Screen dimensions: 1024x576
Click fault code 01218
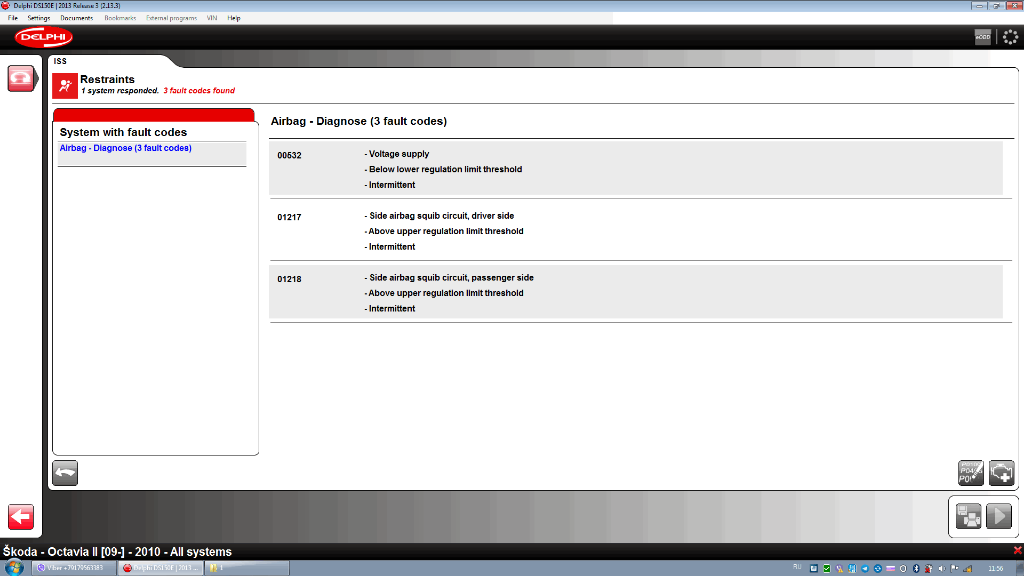click(x=289, y=280)
